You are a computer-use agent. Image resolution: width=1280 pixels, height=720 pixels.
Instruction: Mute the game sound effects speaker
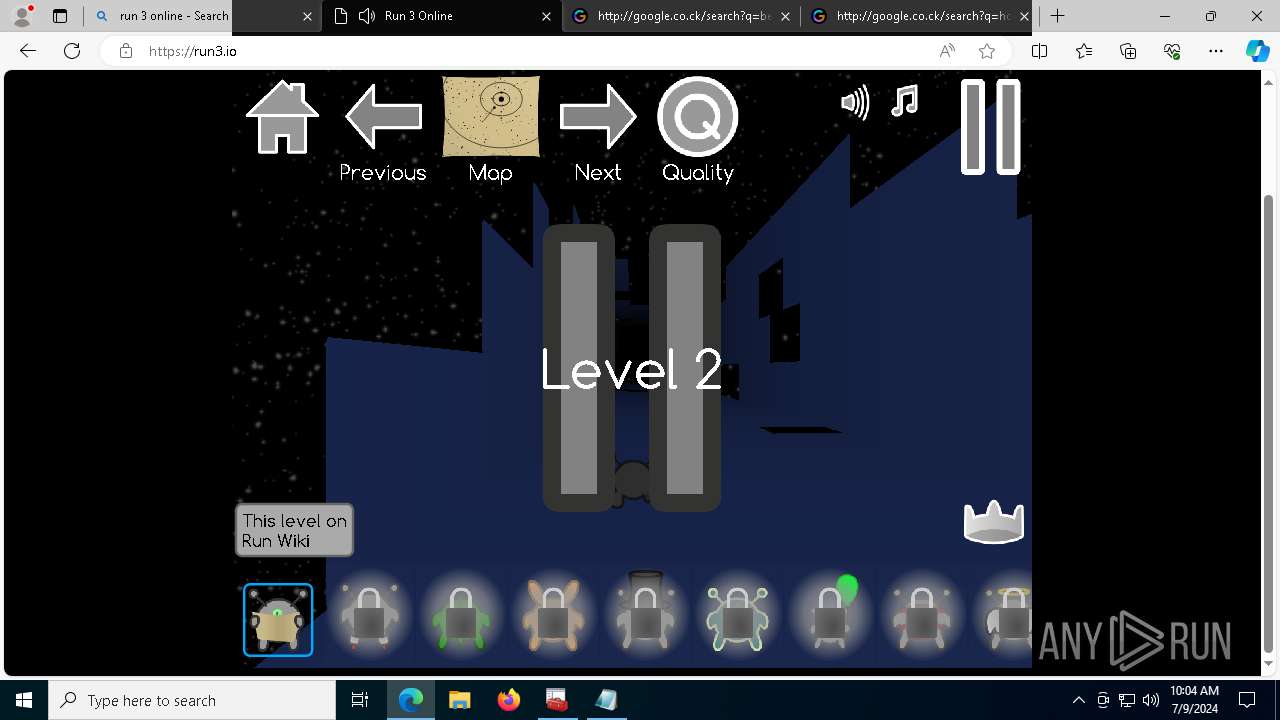tap(855, 102)
